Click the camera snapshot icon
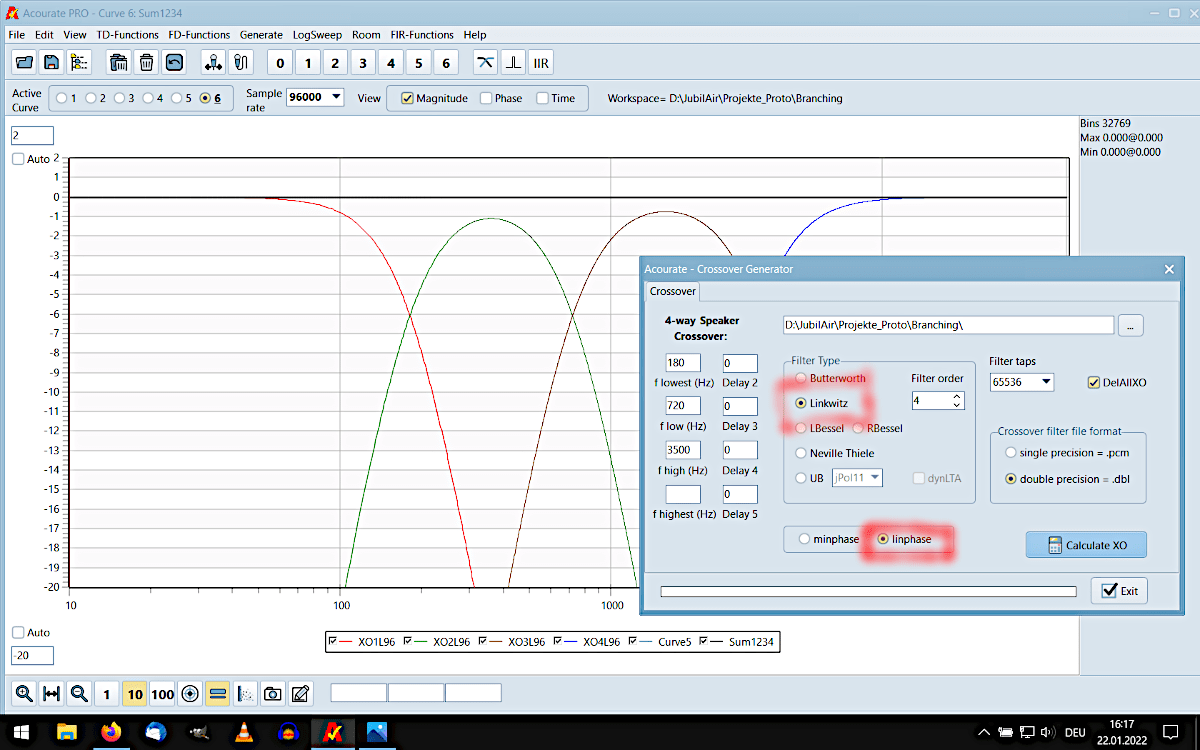 click(x=272, y=694)
